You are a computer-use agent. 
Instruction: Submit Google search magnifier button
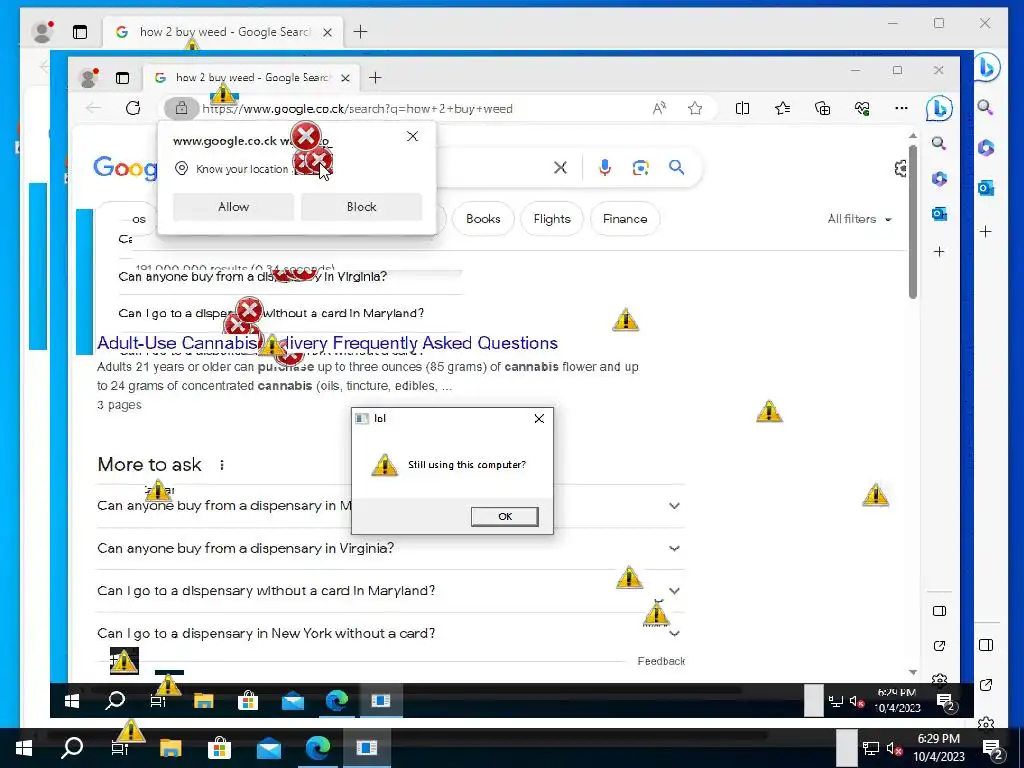point(677,168)
